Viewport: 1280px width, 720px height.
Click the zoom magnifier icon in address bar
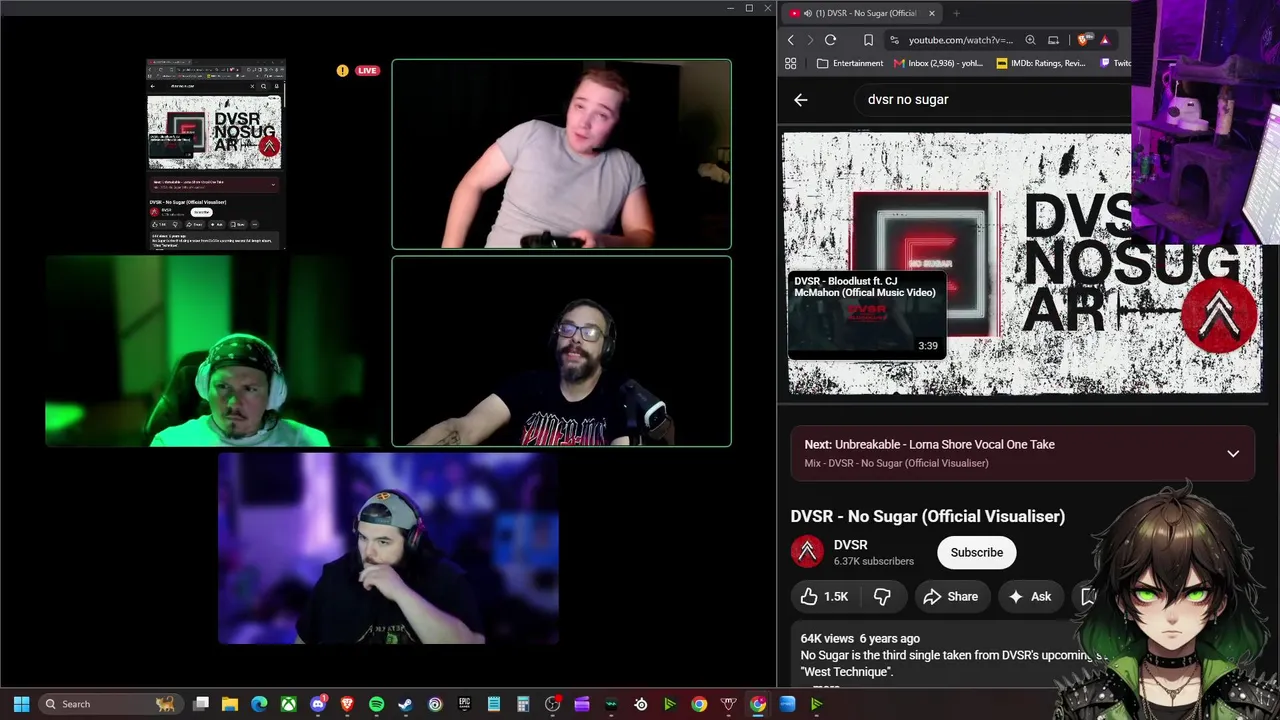pyautogui.click(x=1030, y=40)
